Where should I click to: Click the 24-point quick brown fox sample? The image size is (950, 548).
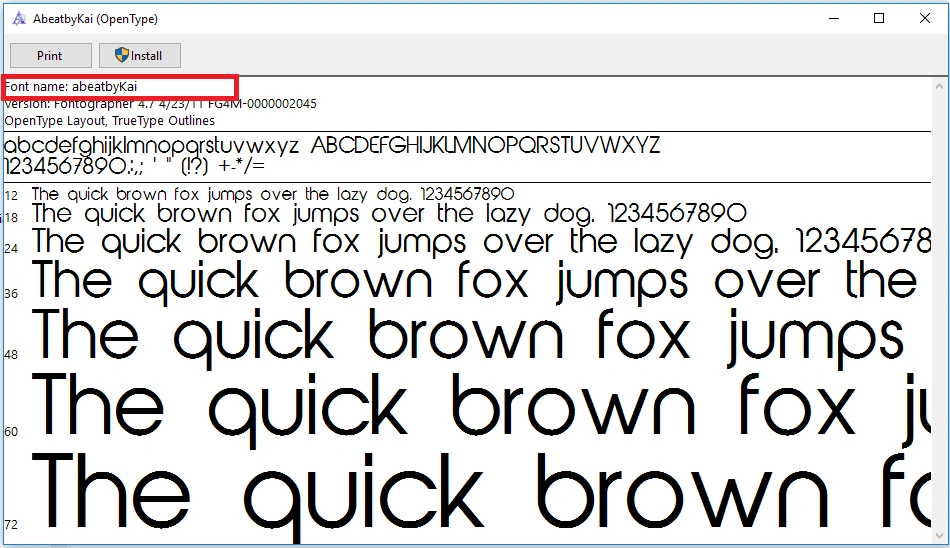pyautogui.click(x=481, y=242)
